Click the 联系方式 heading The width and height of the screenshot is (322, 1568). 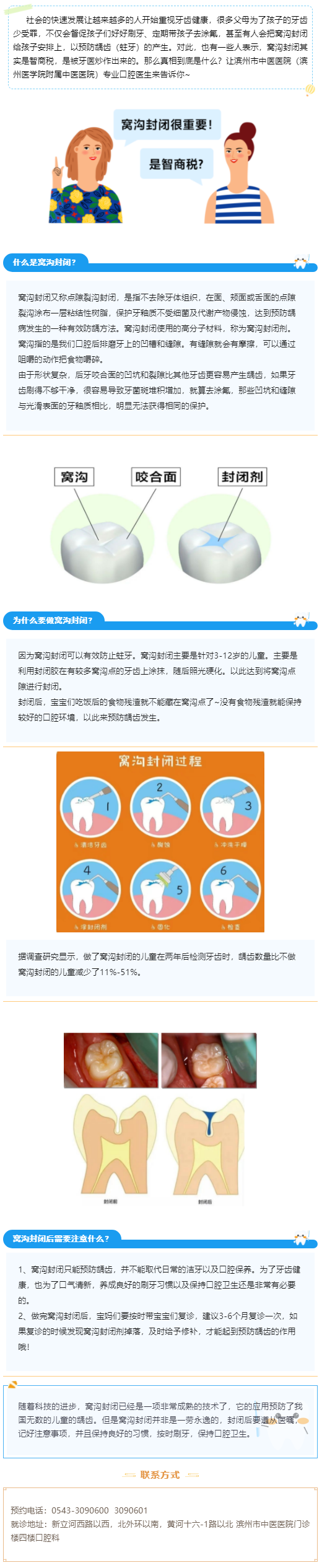click(x=160, y=1474)
